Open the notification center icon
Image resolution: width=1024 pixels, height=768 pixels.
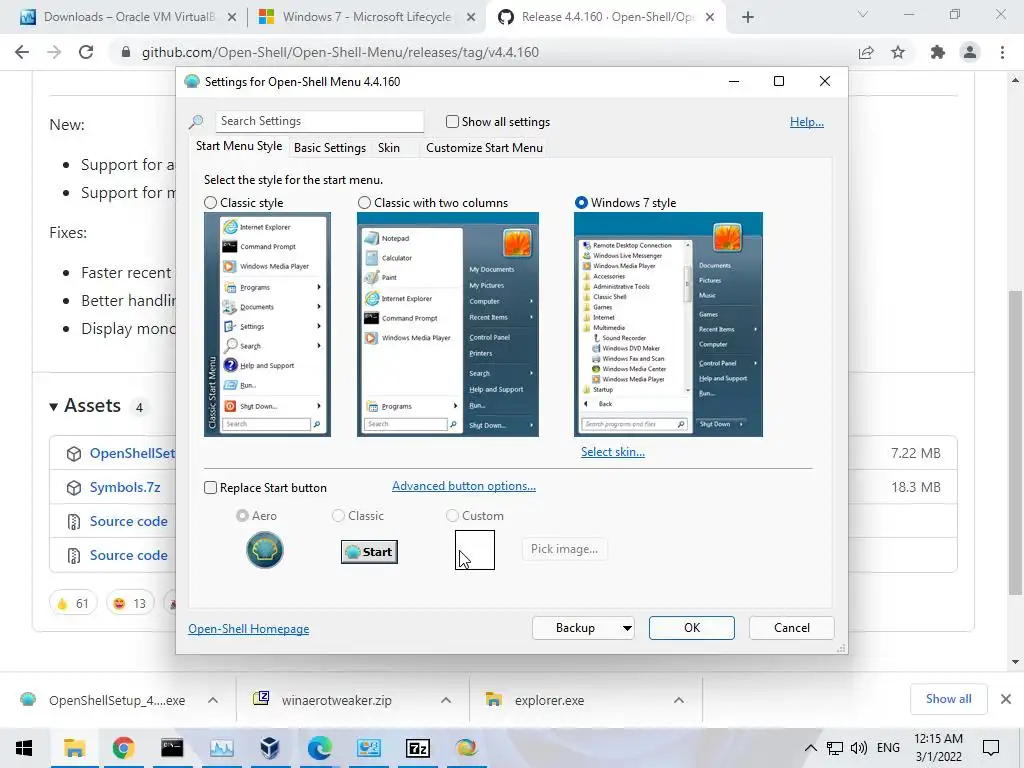point(991,748)
